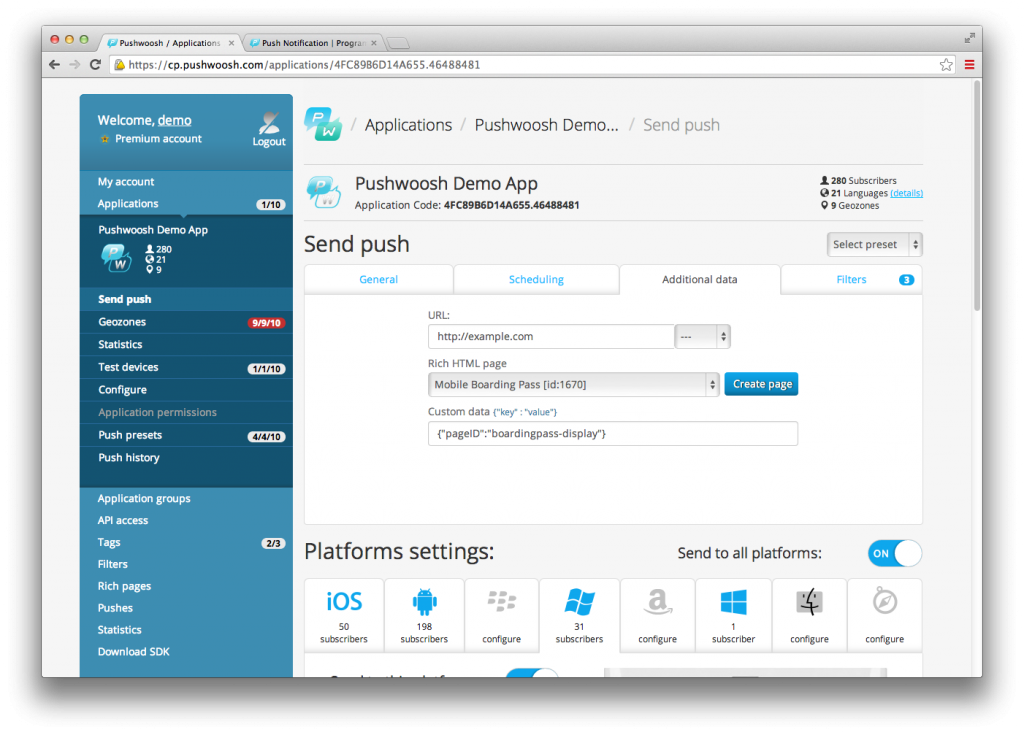Toggle Send to all platforms switch
The width and height of the screenshot is (1024, 735).
895,553
